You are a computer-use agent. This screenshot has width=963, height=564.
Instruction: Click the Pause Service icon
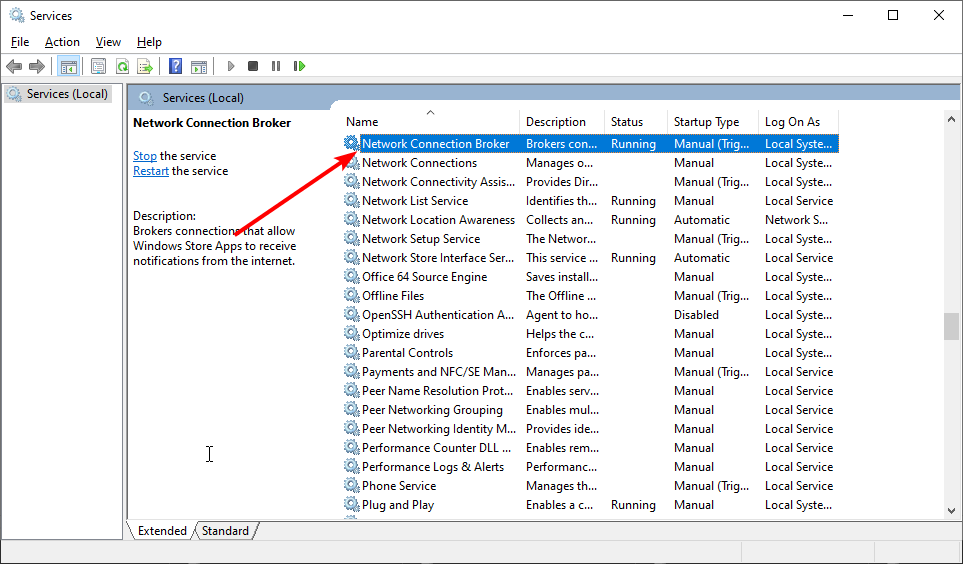point(276,66)
